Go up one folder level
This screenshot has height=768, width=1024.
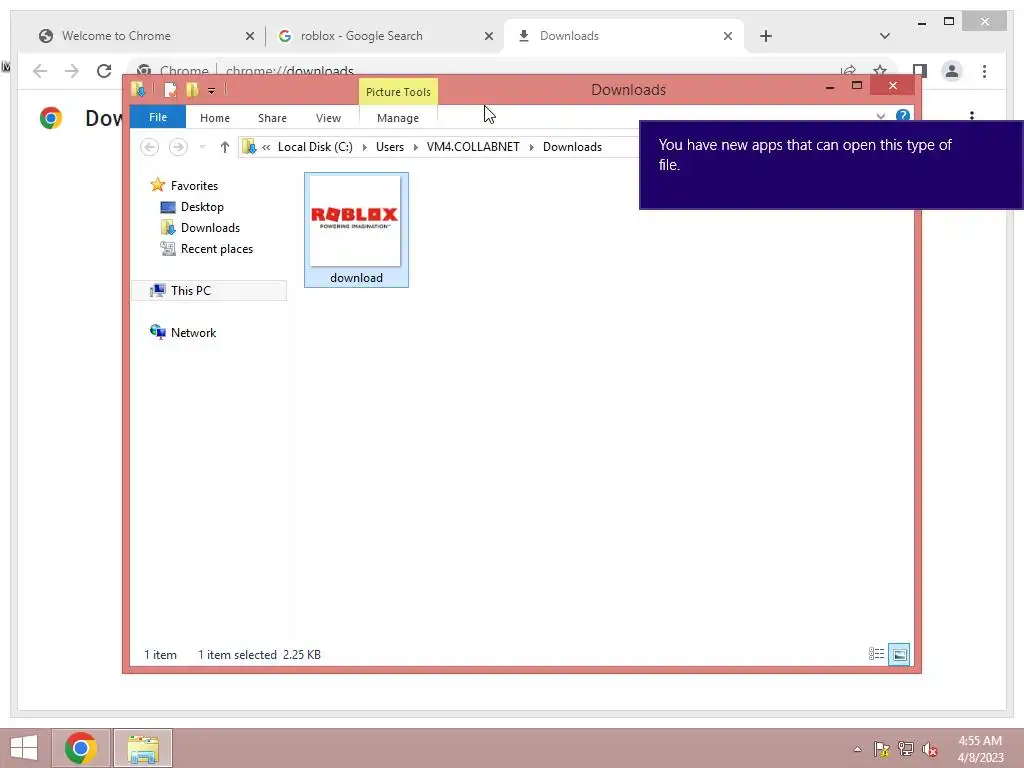225,147
